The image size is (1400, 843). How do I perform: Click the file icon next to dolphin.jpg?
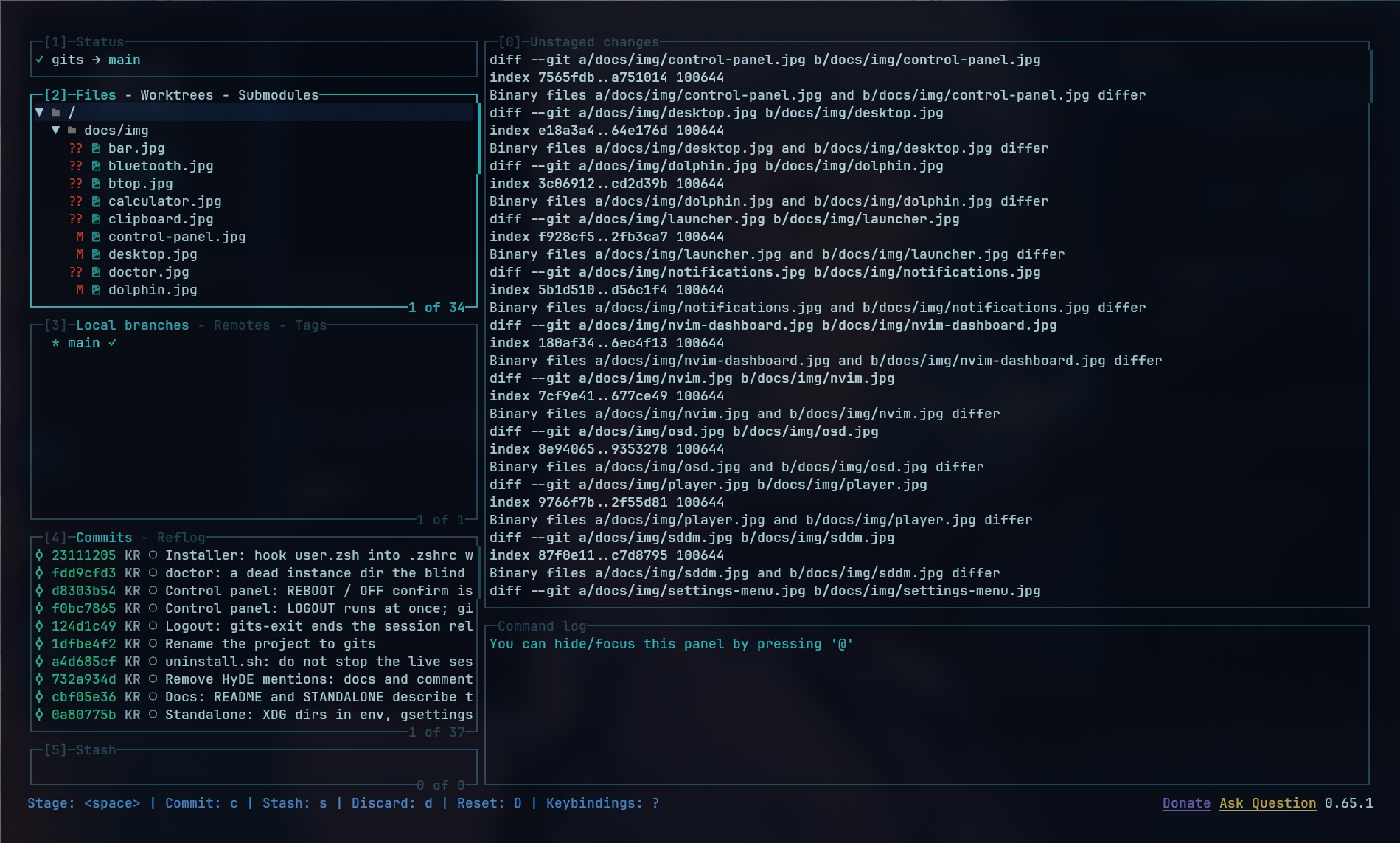tap(96, 290)
